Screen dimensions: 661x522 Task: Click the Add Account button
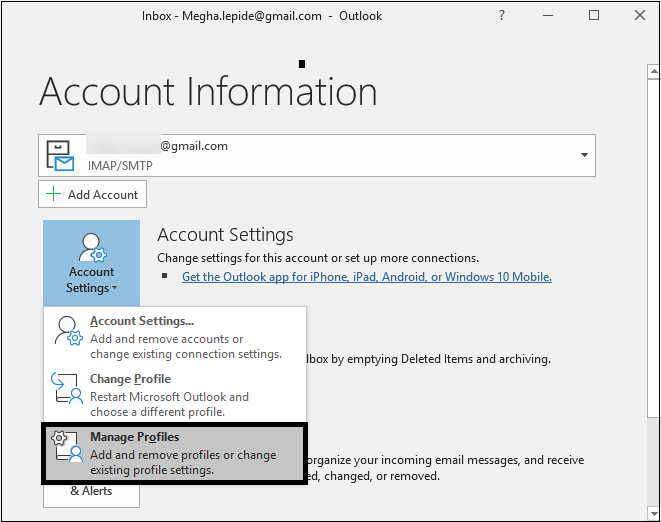(x=92, y=194)
